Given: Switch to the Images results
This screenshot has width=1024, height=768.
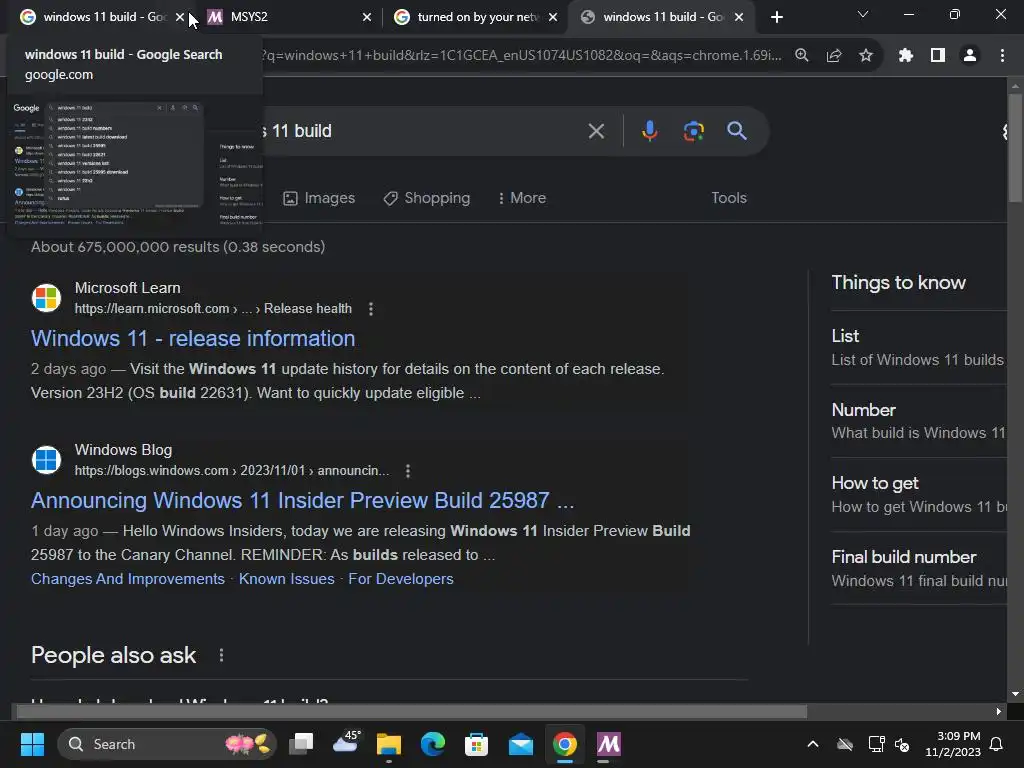Looking at the screenshot, I should pos(319,198).
